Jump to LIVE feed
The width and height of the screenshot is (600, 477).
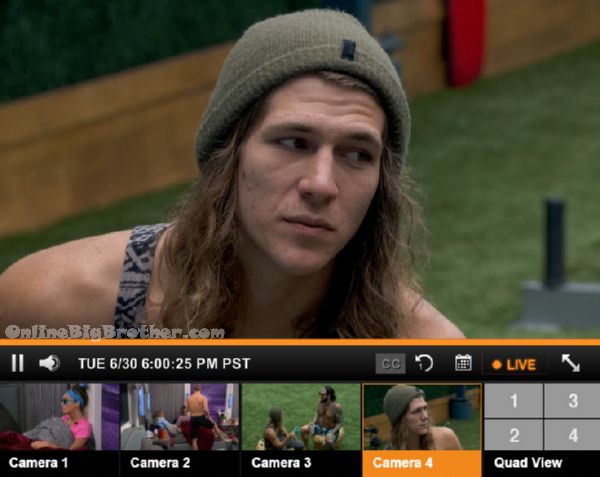tap(514, 365)
